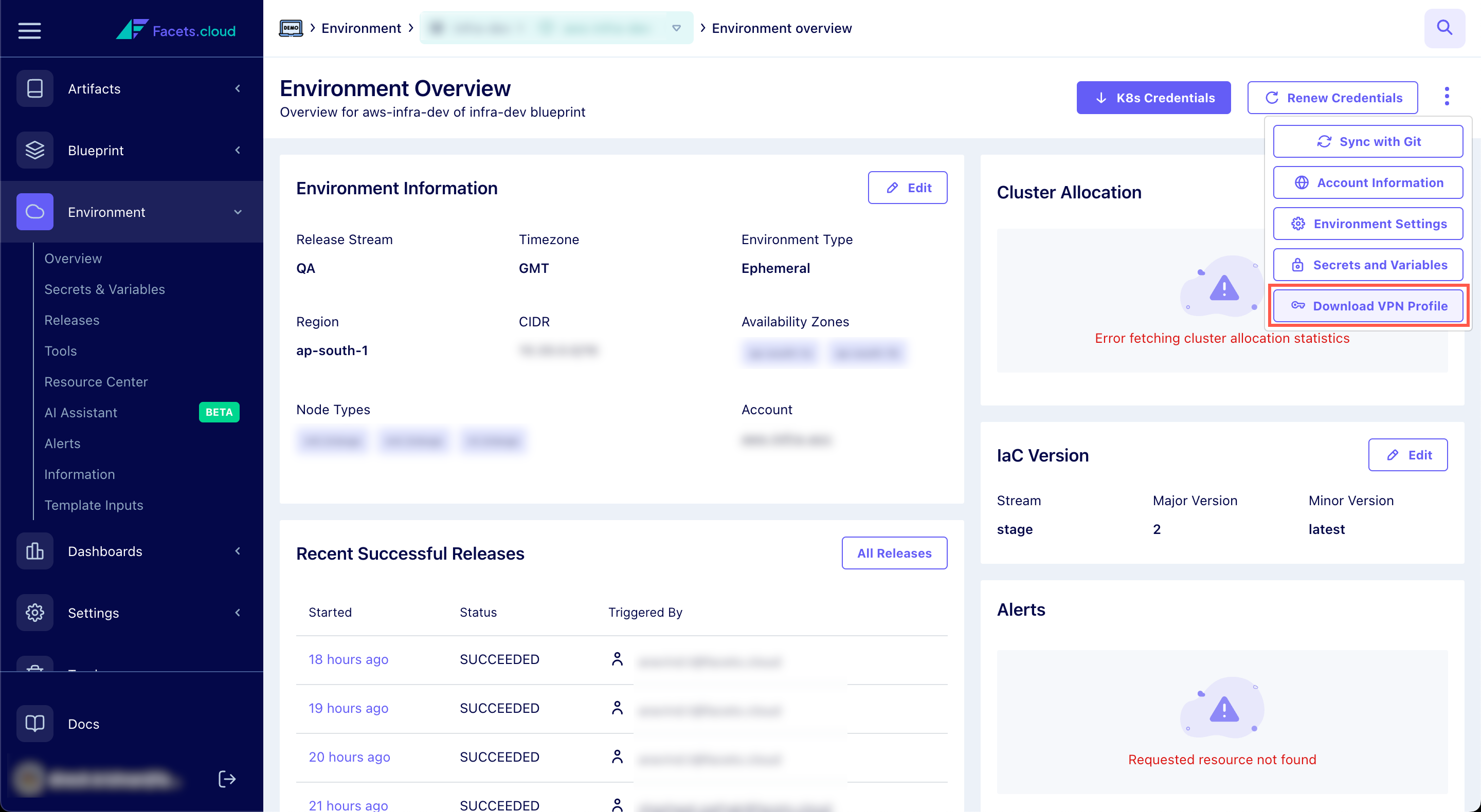Click the Blueprint layers icon
Screen dimensions: 1481x812
(x=34, y=150)
